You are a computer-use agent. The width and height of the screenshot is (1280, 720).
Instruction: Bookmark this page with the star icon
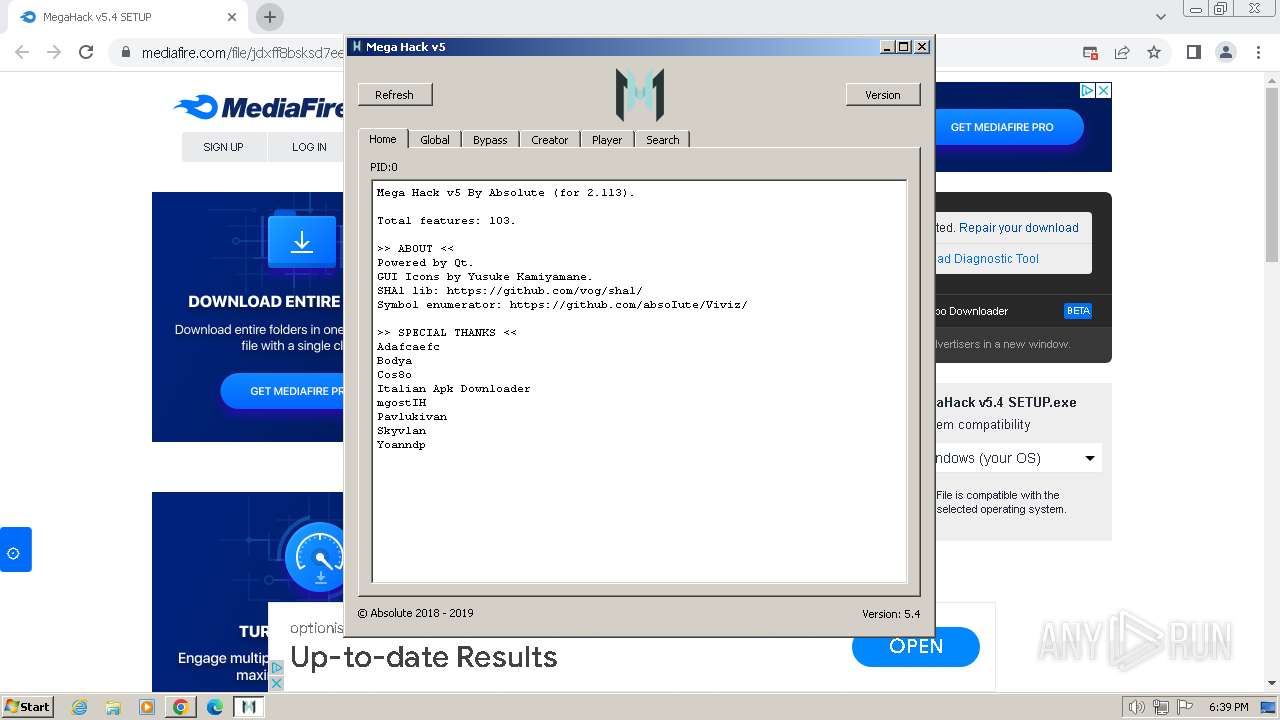pyautogui.click(x=1154, y=52)
